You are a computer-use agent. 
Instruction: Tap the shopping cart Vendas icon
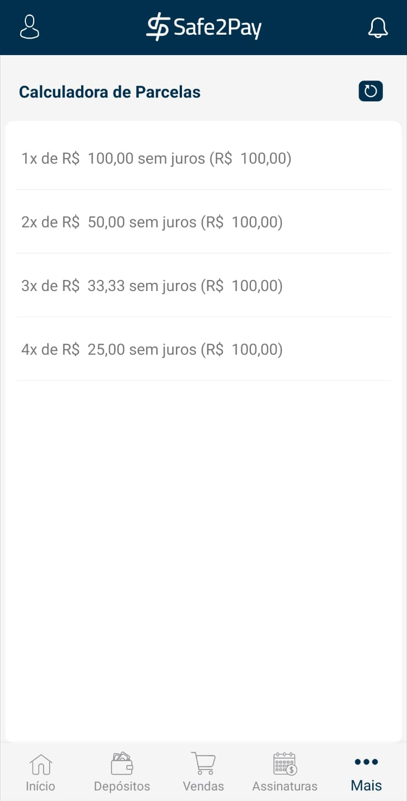(x=203, y=764)
